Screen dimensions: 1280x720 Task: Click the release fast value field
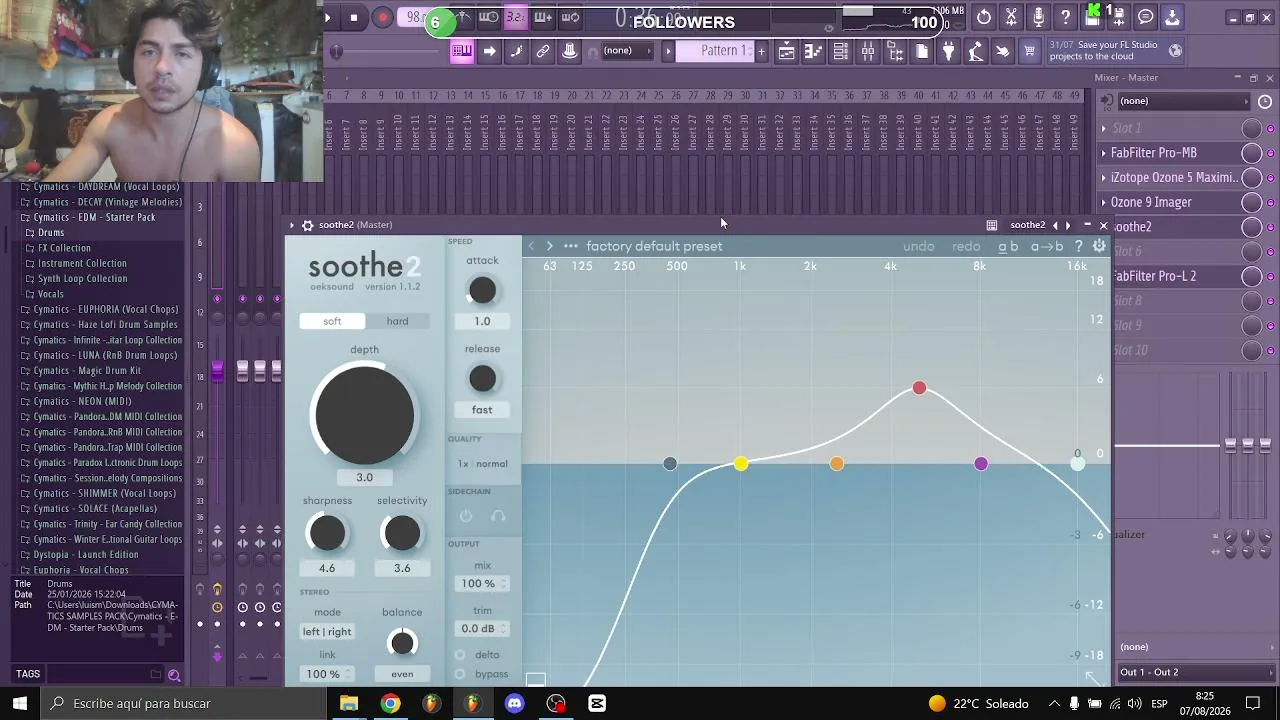pos(482,410)
